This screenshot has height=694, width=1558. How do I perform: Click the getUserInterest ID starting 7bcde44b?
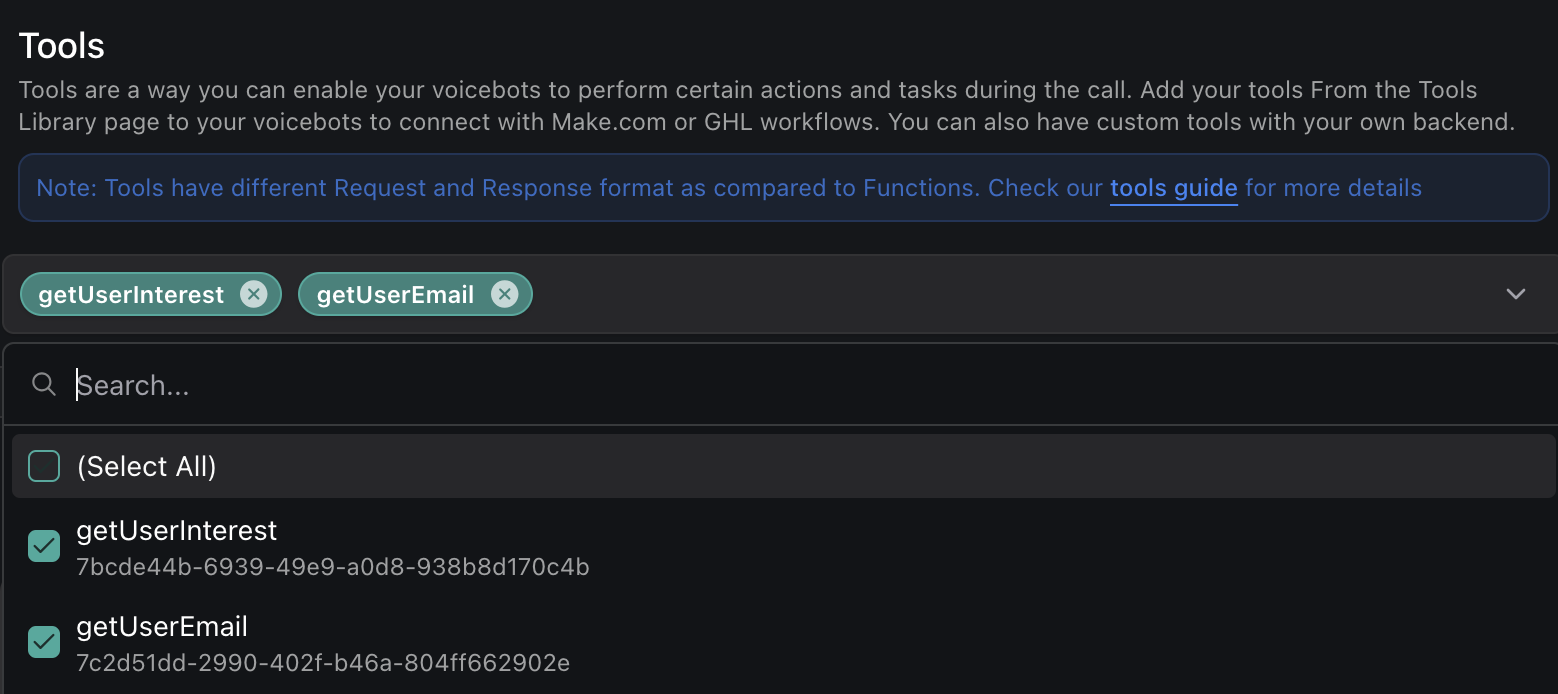[333, 568]
